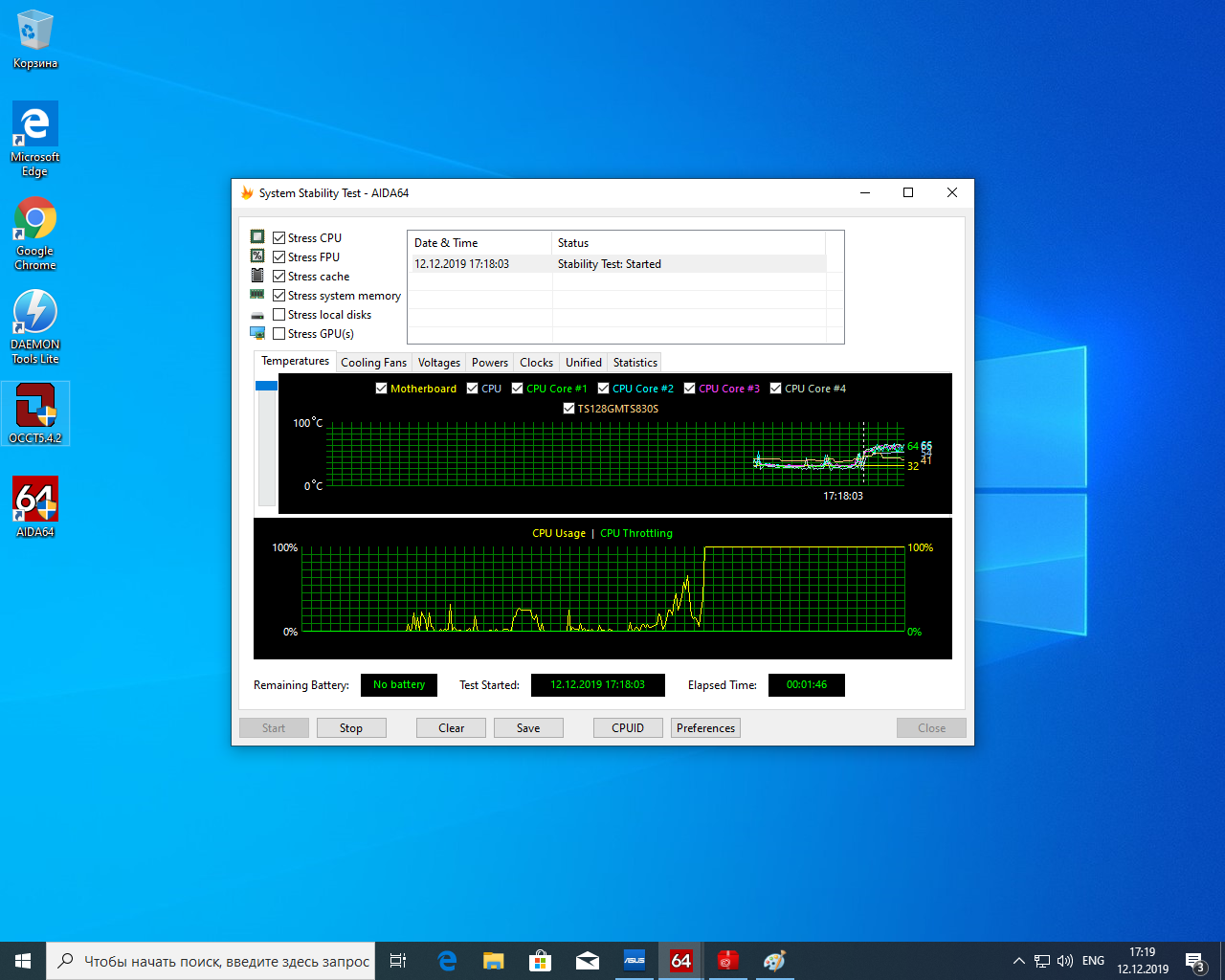This screenshot has height=980, width=1225.
Task: Click the Stress CPU chip icon
Action: click(257, 237)
